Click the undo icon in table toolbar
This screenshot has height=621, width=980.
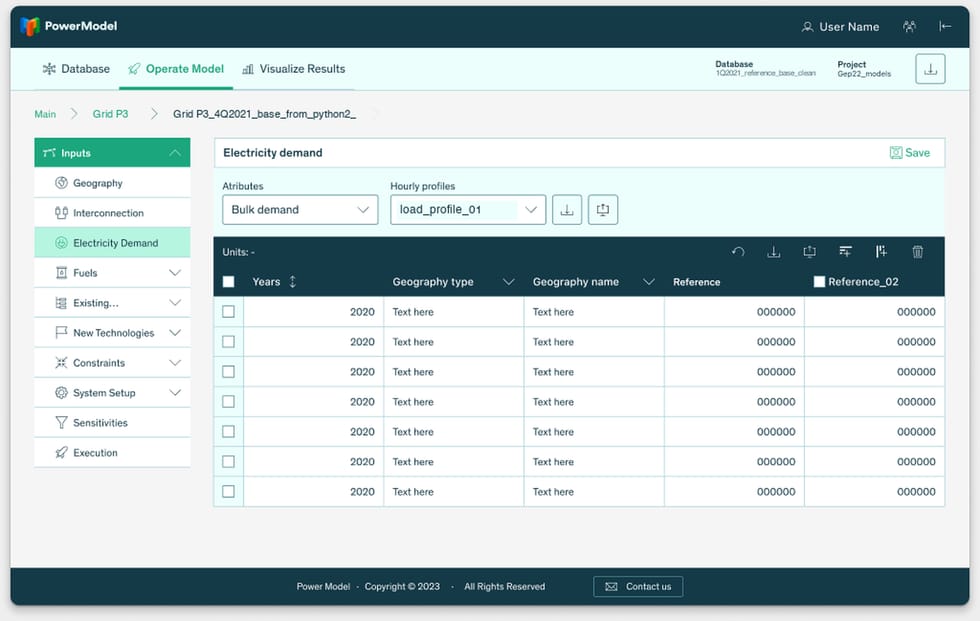click(x=738, y=252)
